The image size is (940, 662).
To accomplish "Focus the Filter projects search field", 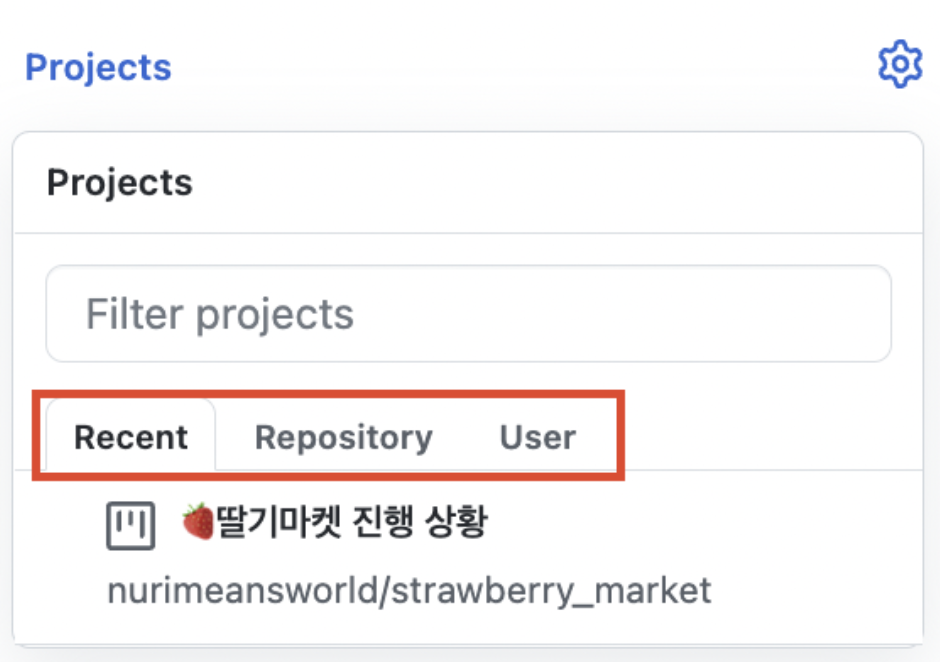I will pos(468,314).
